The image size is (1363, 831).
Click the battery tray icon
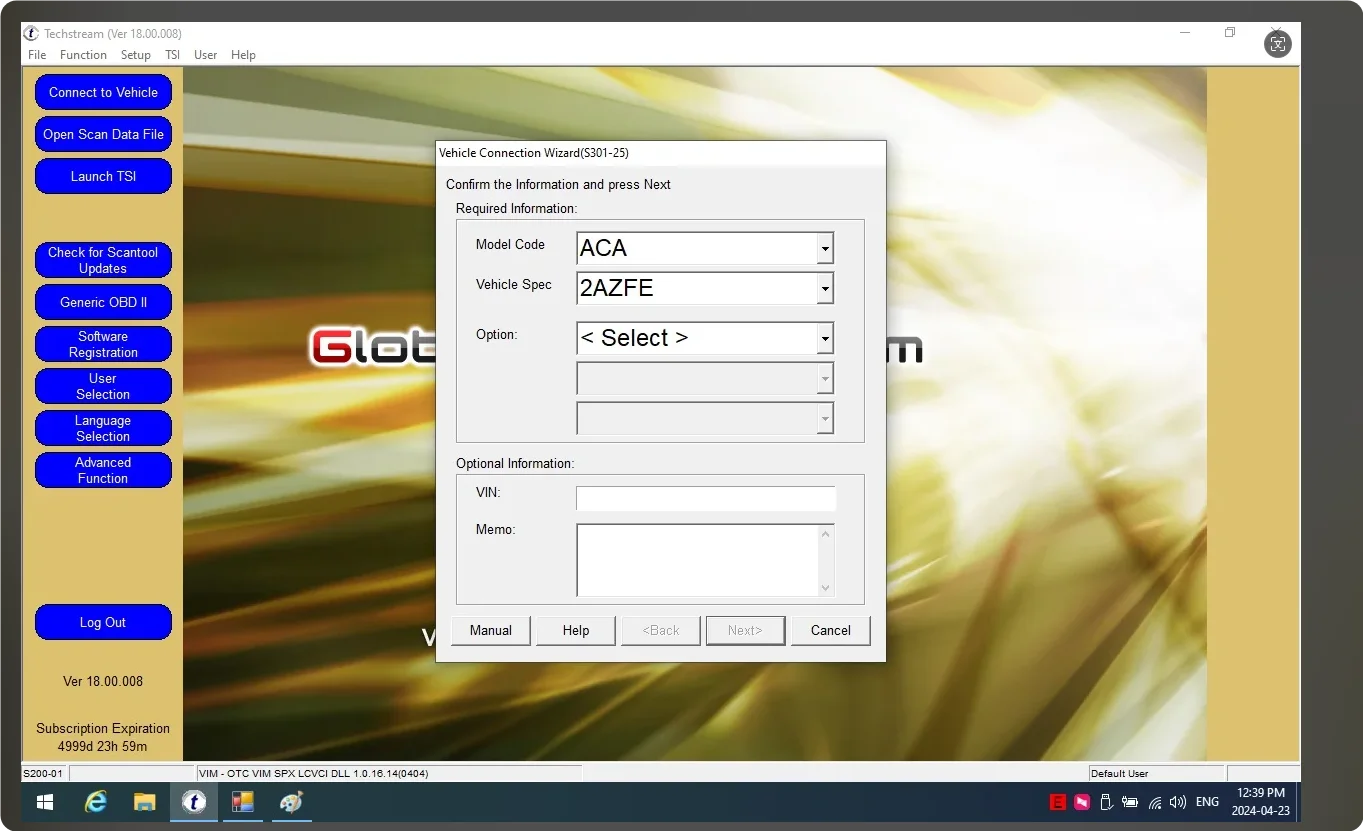click(x=1130, y=802)
